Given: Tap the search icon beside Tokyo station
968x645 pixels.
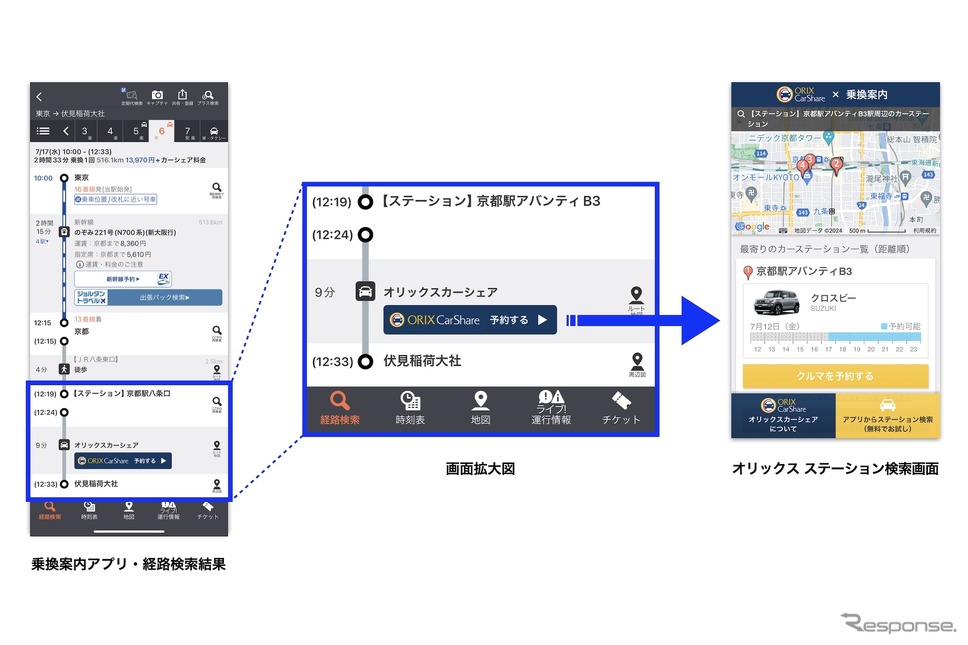Looking at the screenshot, I should [217, 189].
